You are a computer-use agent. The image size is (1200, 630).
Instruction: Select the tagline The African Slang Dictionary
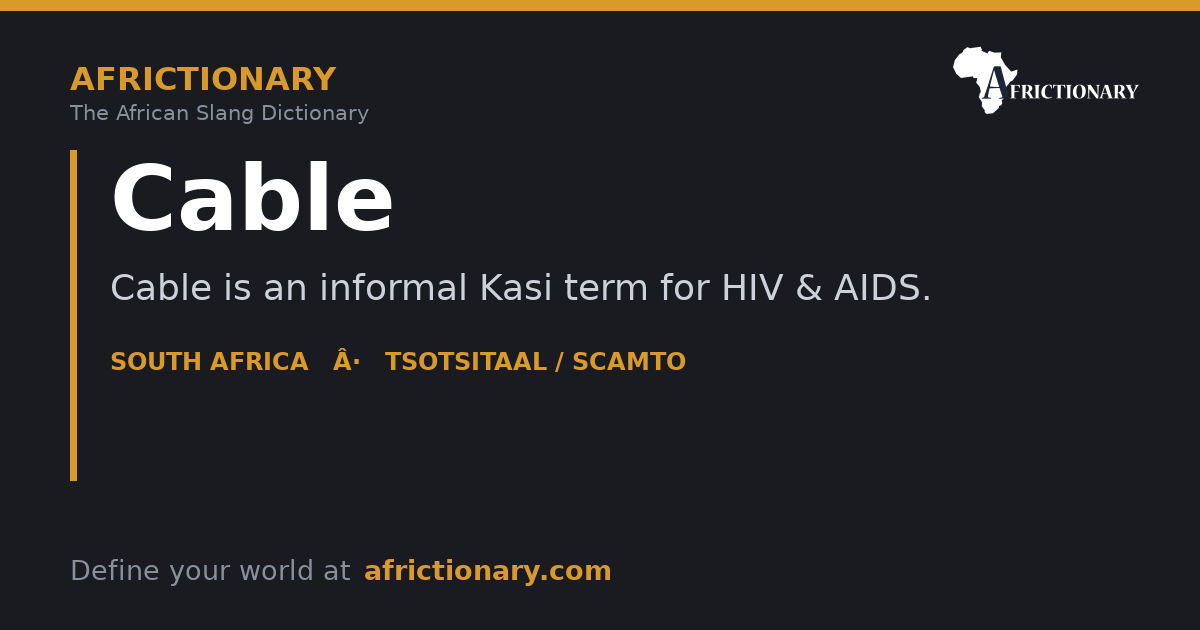point(219,114)
